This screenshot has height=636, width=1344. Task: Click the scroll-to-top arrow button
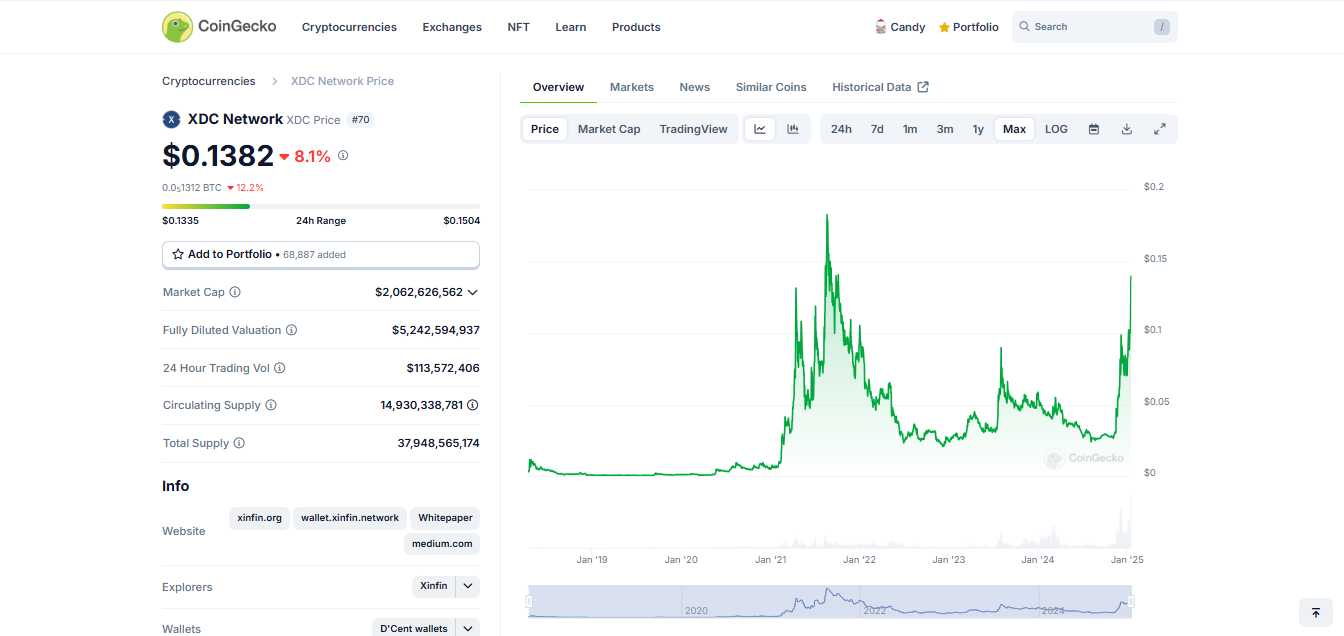(x=1316, y=613)
